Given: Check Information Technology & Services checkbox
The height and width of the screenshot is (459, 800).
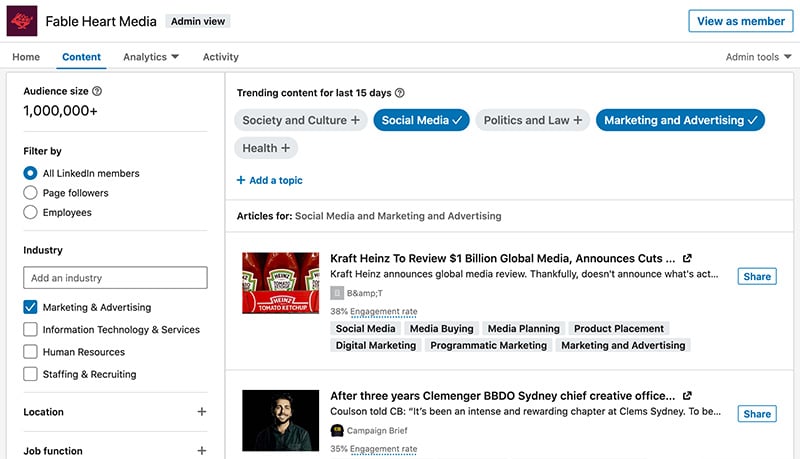Looking at the screenshot, I should pos(30,329).
